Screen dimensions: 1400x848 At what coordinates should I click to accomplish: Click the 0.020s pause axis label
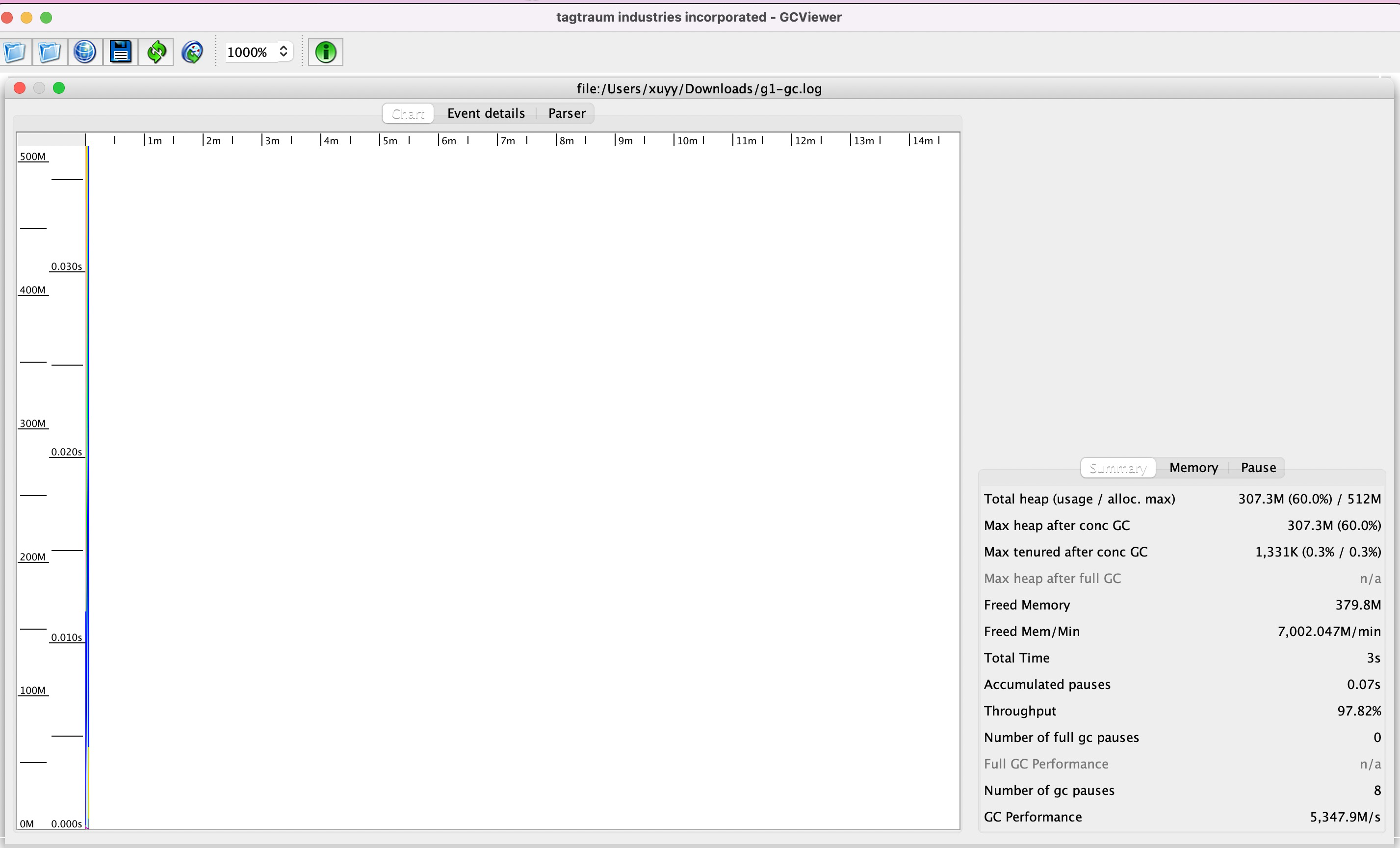pos(67,452)
